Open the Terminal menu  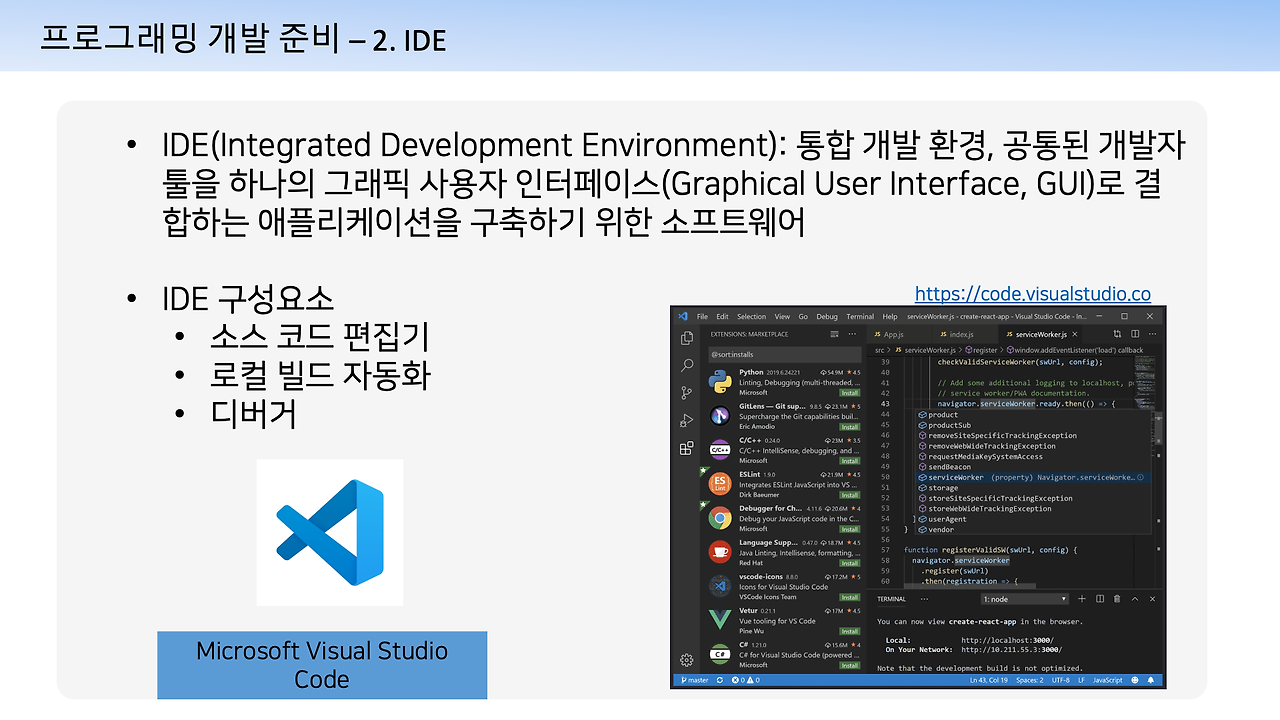(860, 316)
